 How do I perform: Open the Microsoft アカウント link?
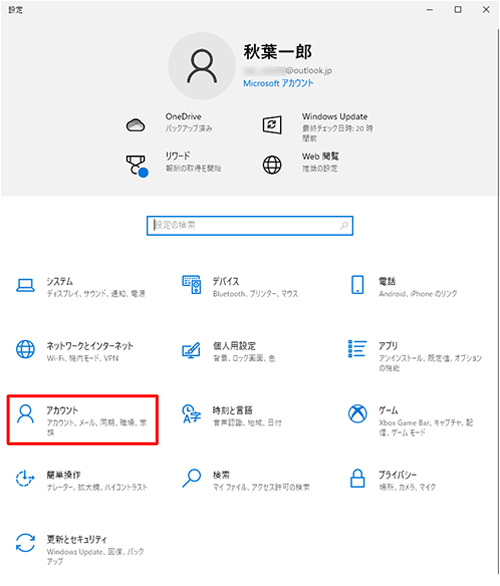278,83
